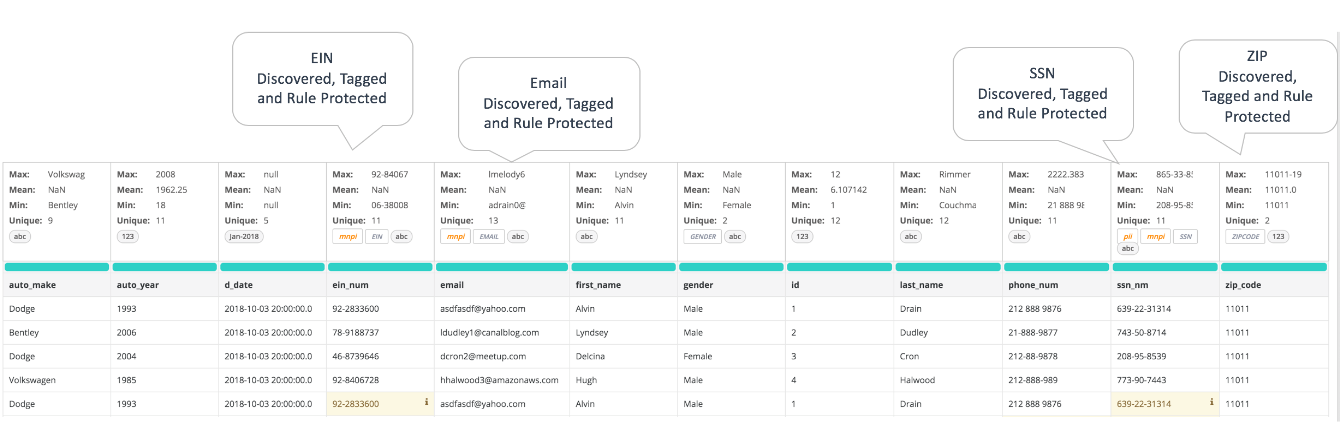
Task: Click the 'SSN' tag badge
Action: (1185, 237)
